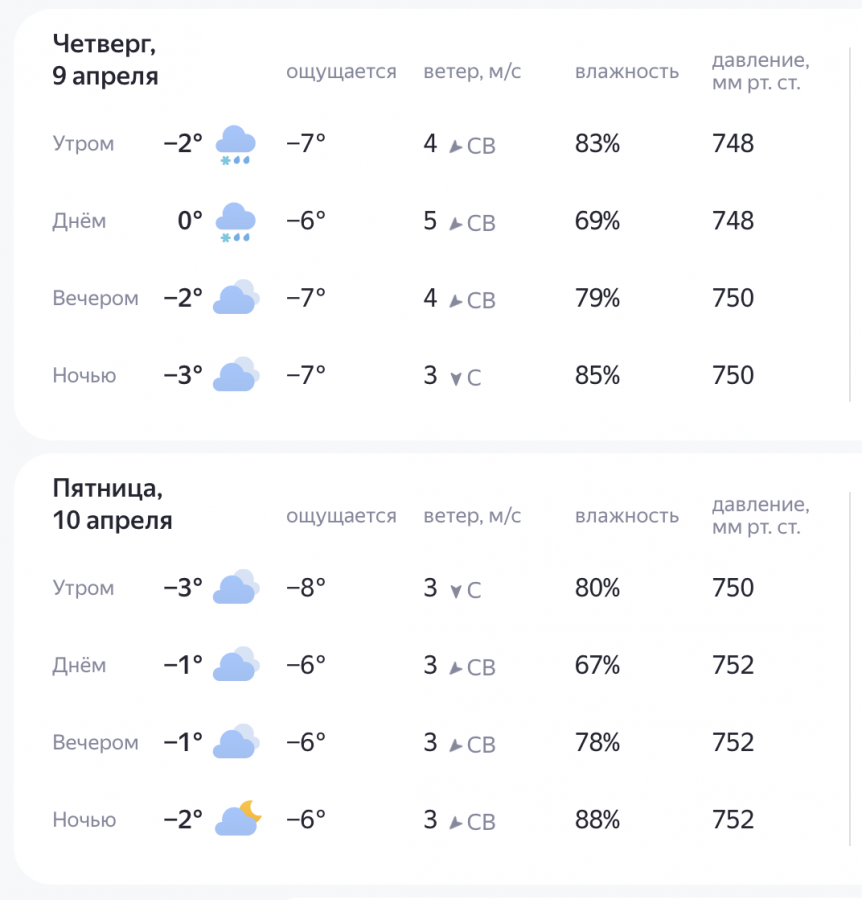Open the ветер, м/с column header
The height and width of the screenshot is (900, 862).
click(x=472, y=71)
